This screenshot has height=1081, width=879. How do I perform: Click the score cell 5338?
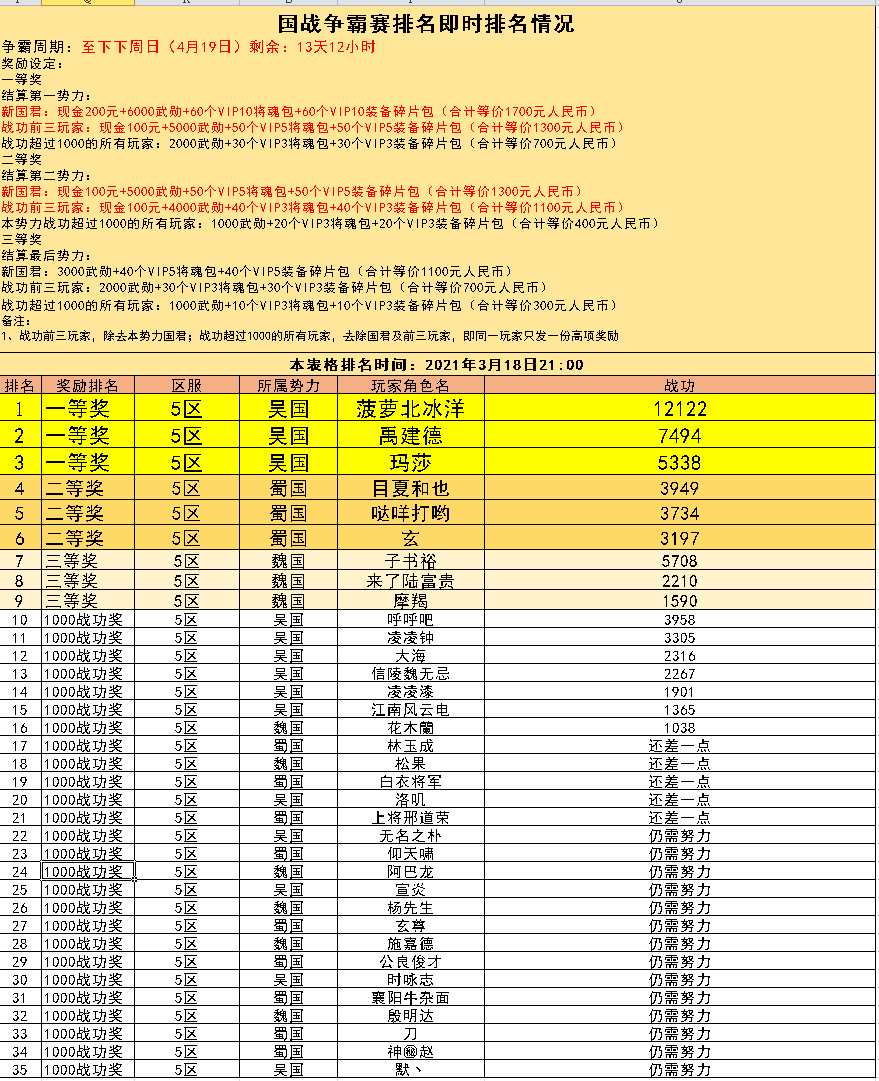tap(680, 463)
